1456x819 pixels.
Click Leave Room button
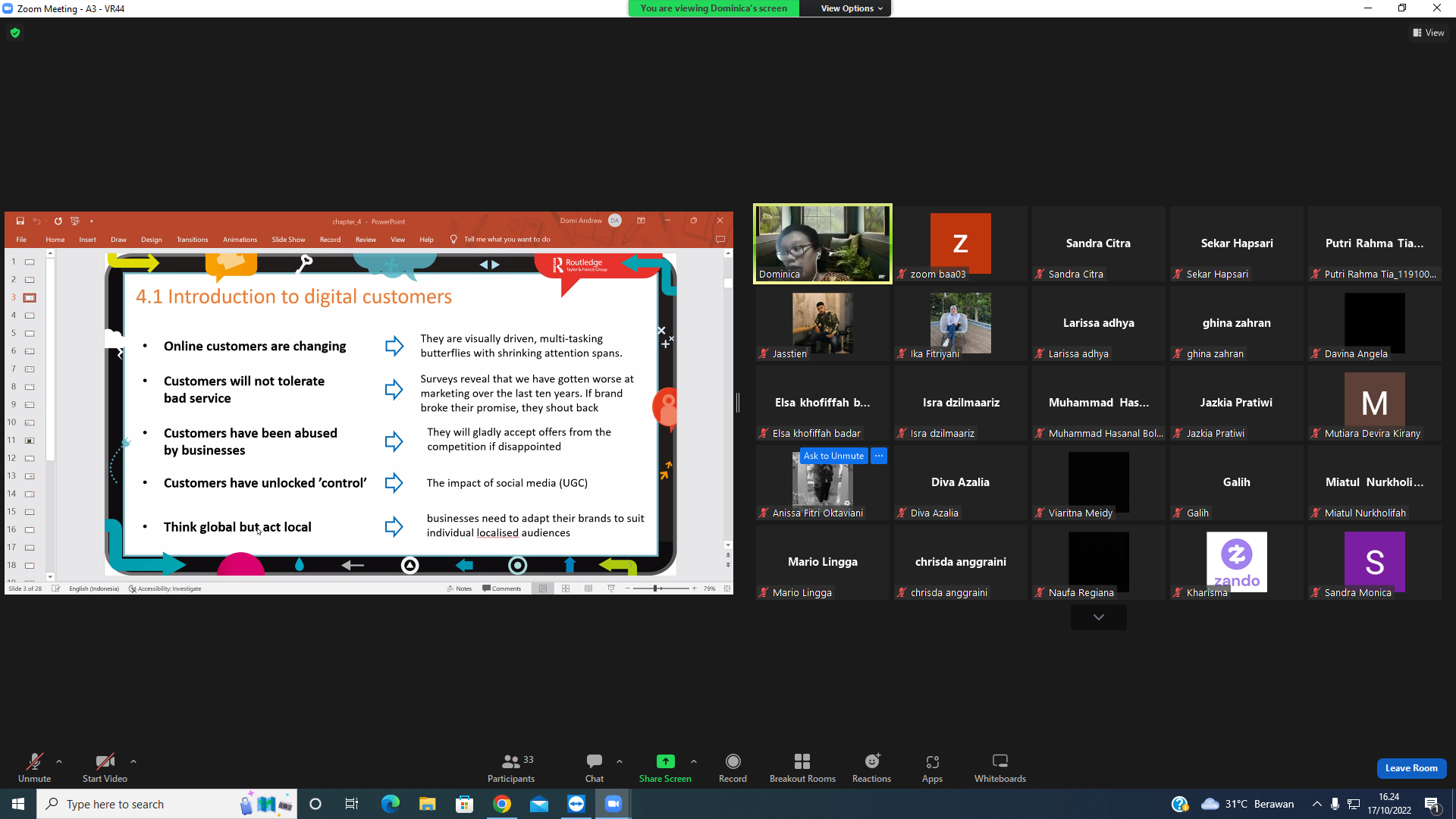[1411, 768]
